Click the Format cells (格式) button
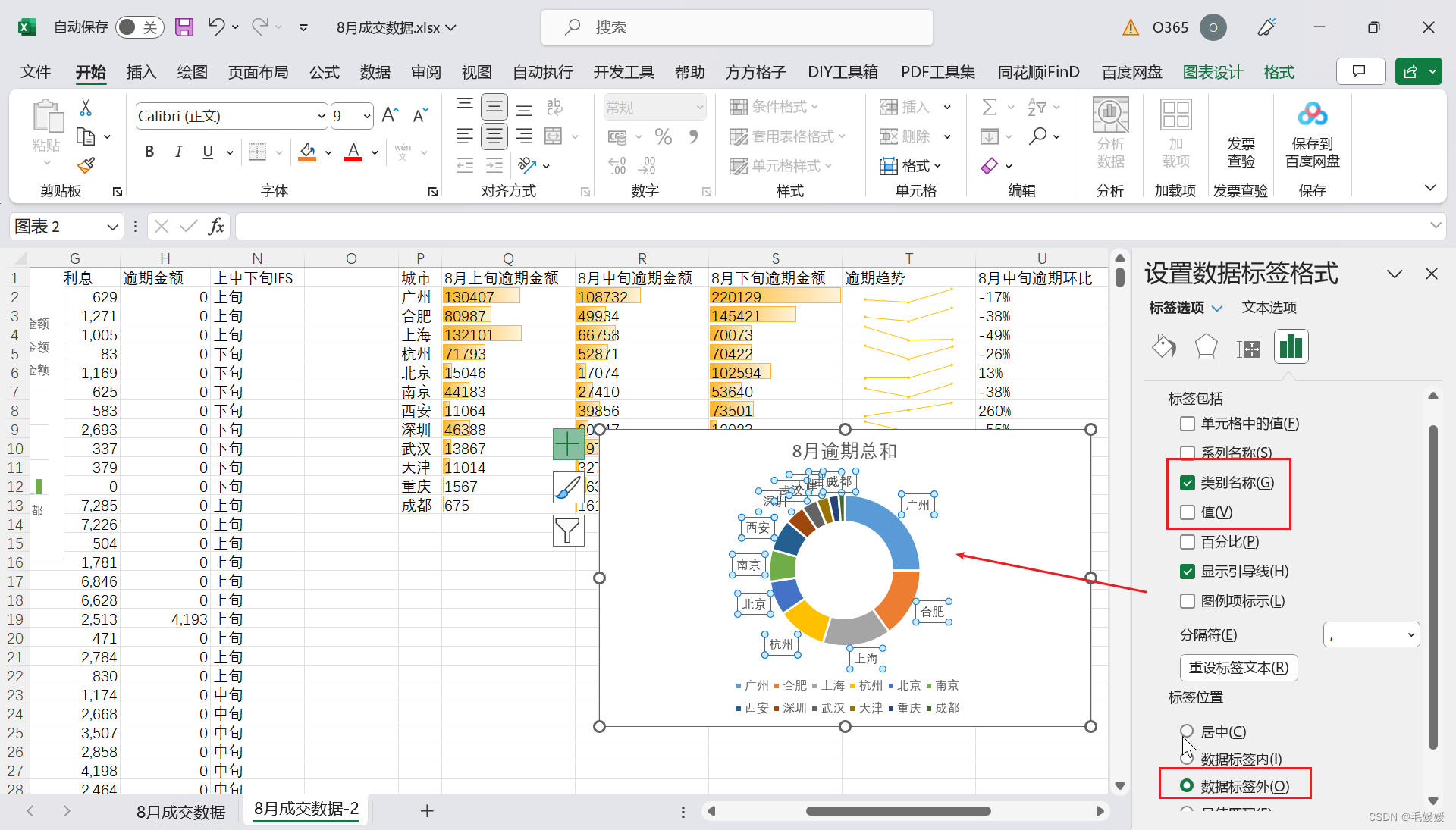Image resolution: width=1456 pixels, height=830 pixels. click(x=911, y=165)
